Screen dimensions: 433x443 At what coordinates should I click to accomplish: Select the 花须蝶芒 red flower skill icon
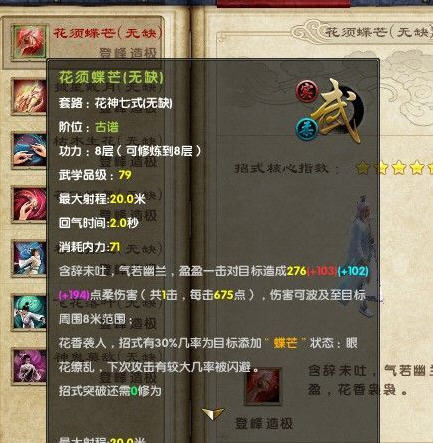(29, 42)
